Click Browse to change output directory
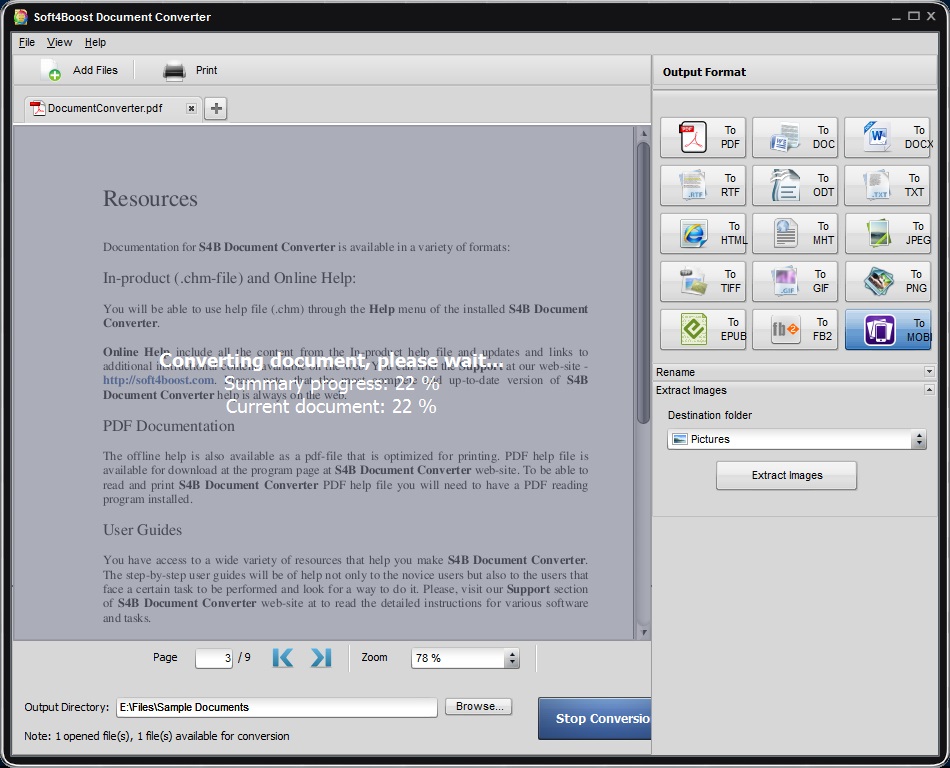The width and height of the screenshot is (950, 768). (x=478, y=706)
